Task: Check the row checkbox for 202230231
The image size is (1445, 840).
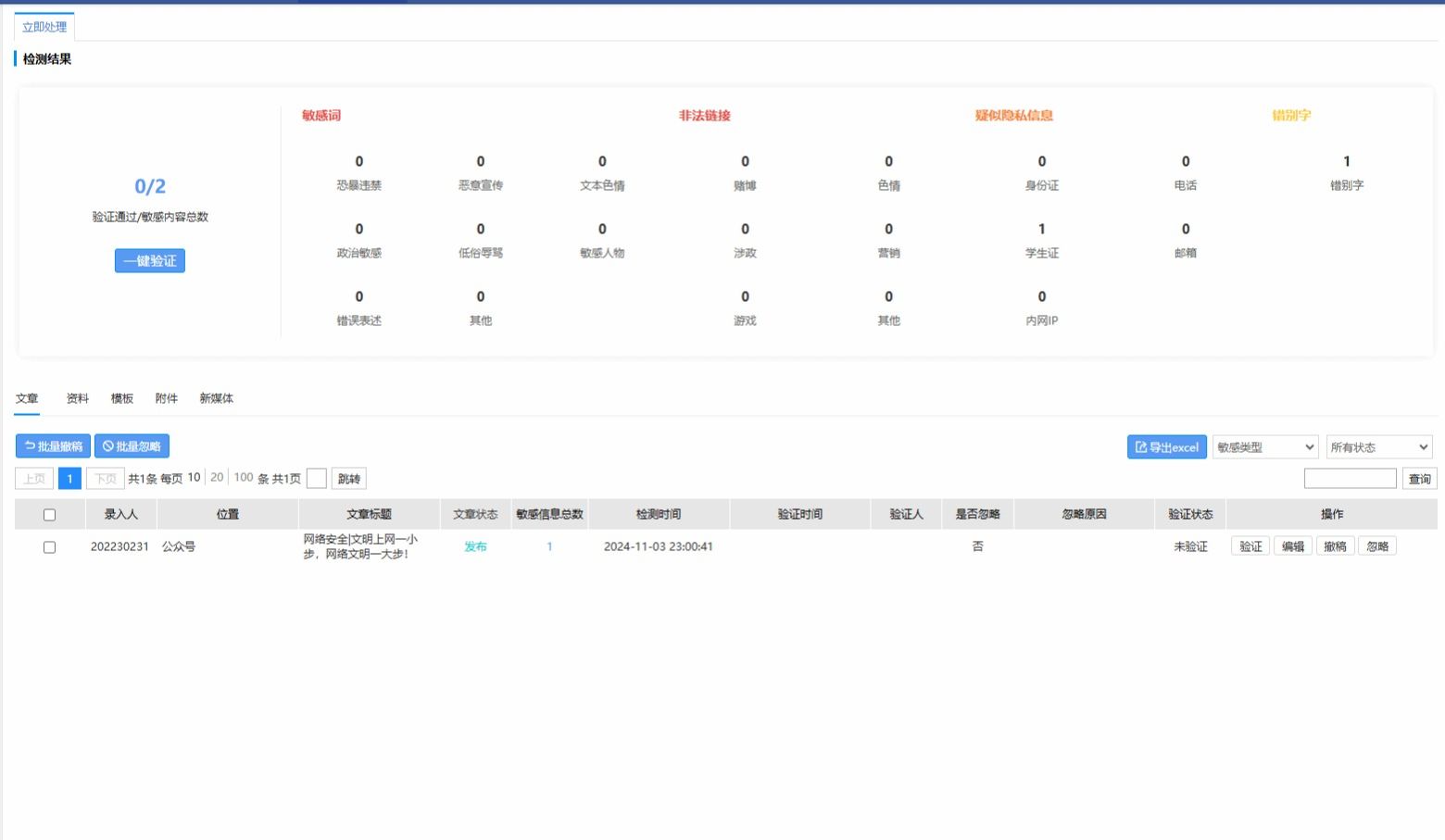Action: coord(50,547)
